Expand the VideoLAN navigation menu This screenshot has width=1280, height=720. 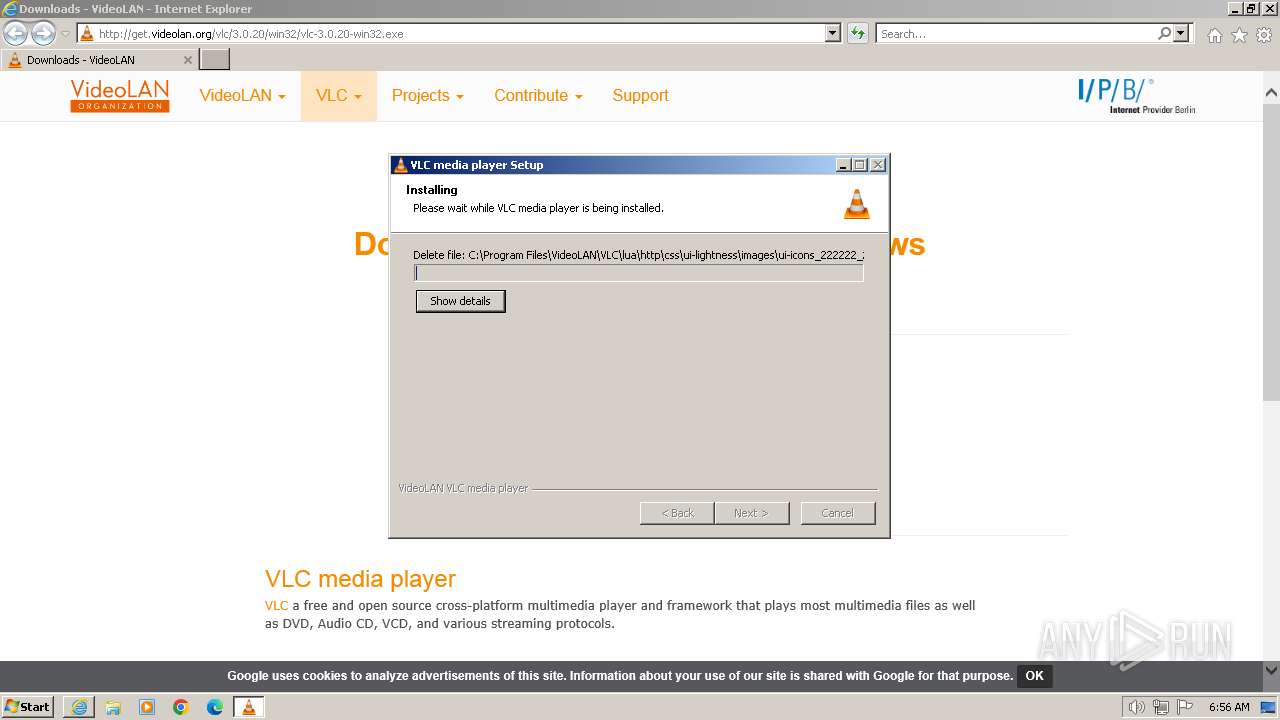coord(242,96)
